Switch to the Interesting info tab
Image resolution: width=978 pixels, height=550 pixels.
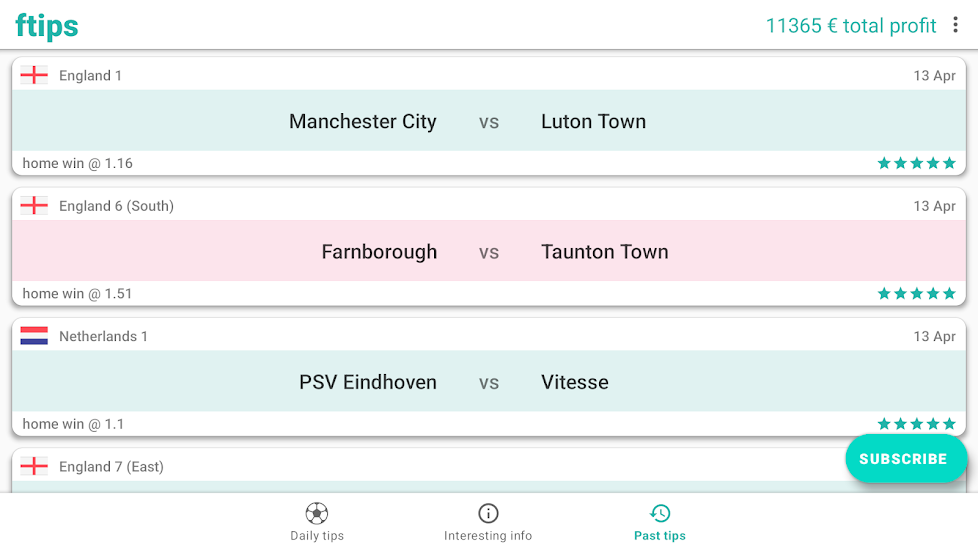488,535
